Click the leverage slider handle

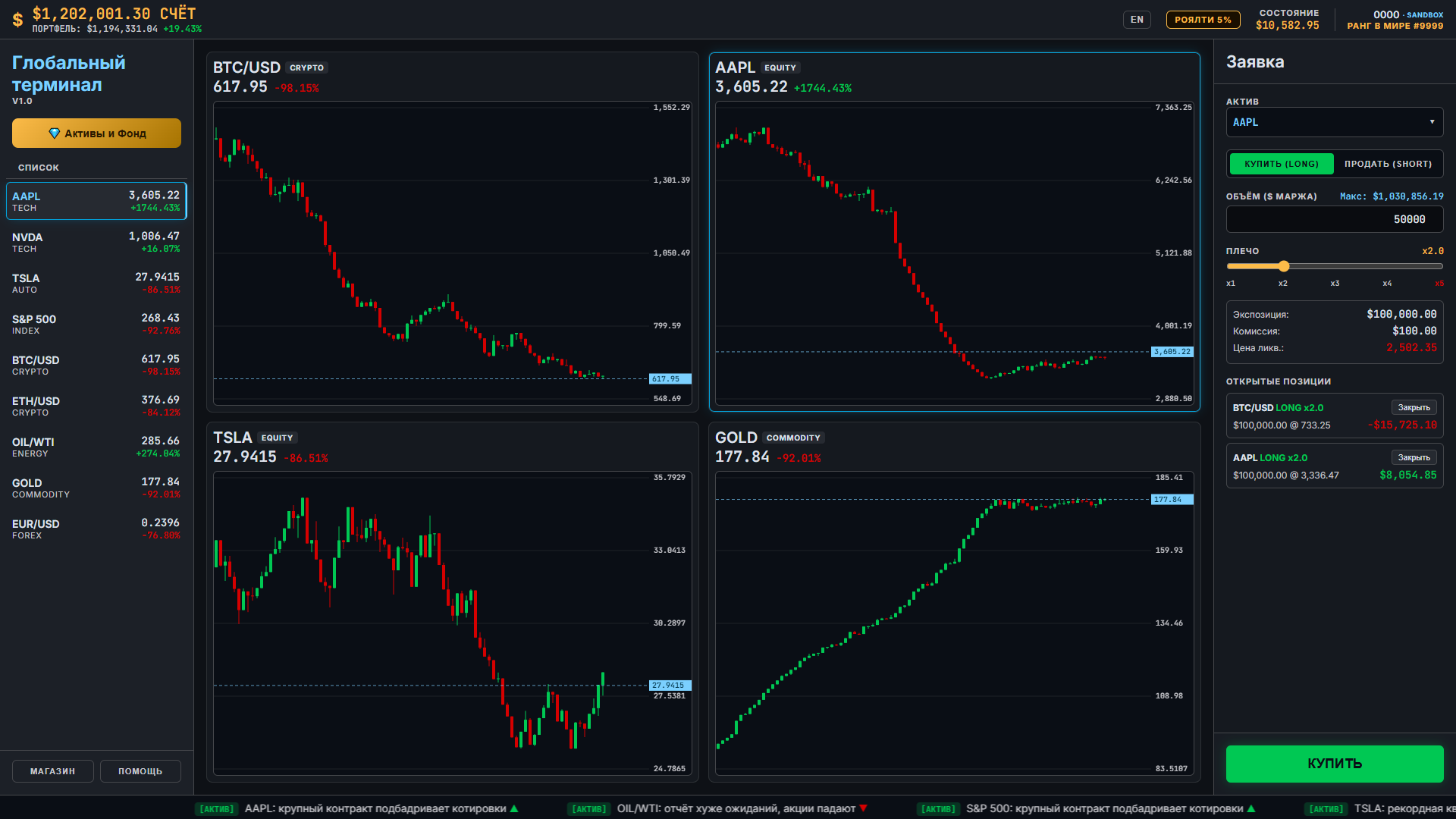click(1283, 266)
